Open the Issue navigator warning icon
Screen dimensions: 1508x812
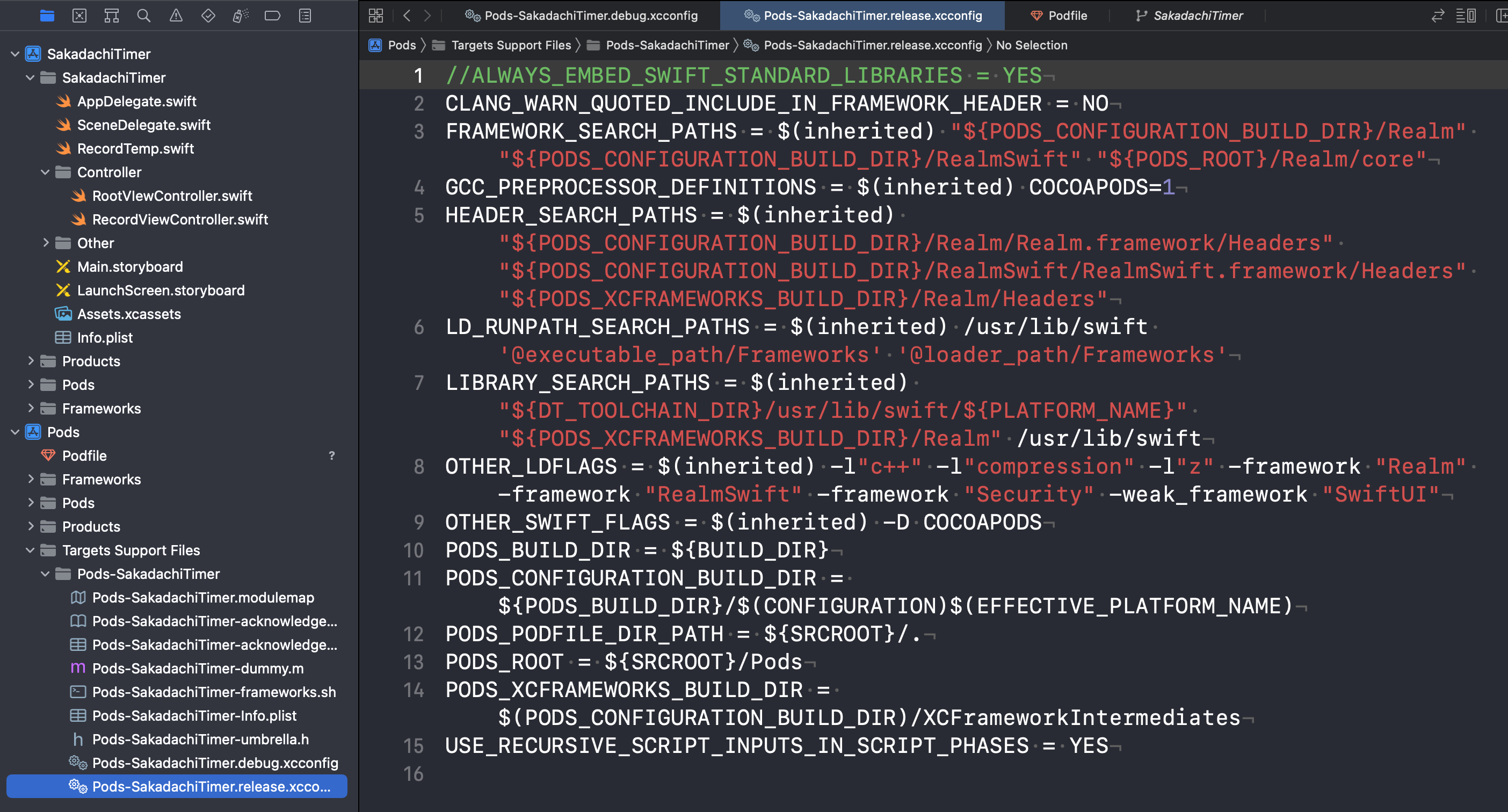[x=176, y=16]
